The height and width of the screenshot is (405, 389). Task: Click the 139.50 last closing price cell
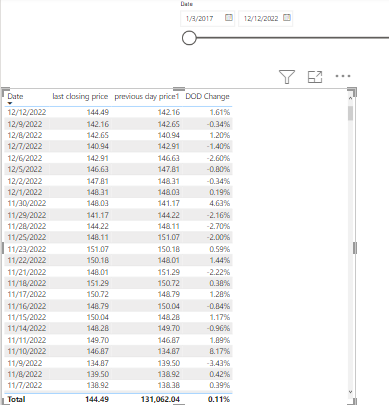click(98, 374)
